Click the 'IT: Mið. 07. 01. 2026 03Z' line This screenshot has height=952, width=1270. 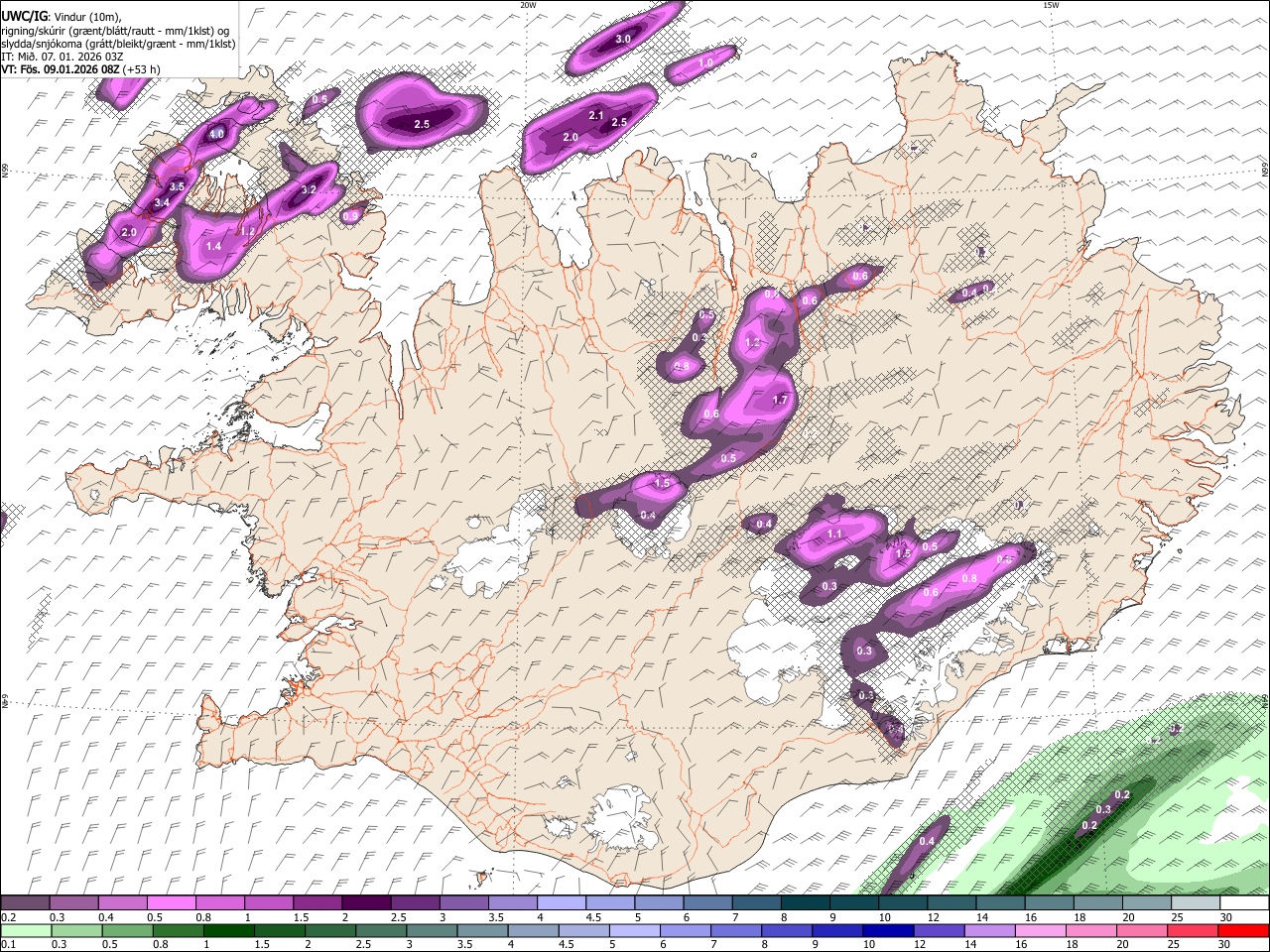pyautogui.click(x=63, y=57)
